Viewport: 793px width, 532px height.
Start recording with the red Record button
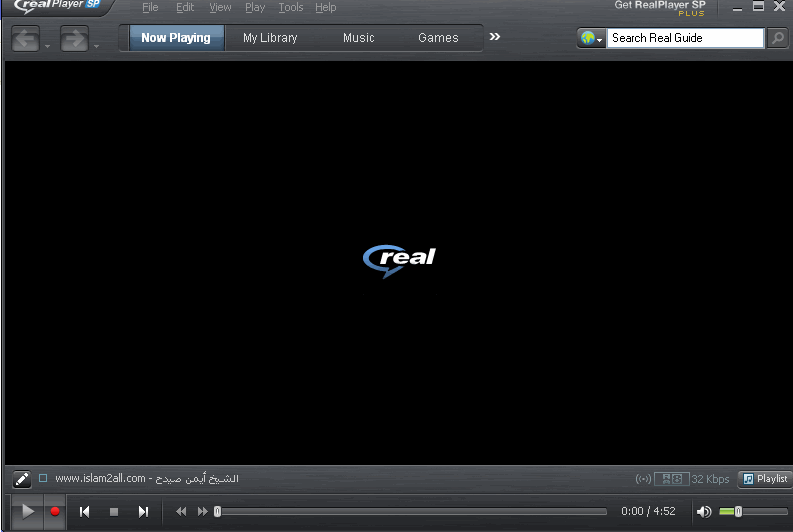(55, 512)
